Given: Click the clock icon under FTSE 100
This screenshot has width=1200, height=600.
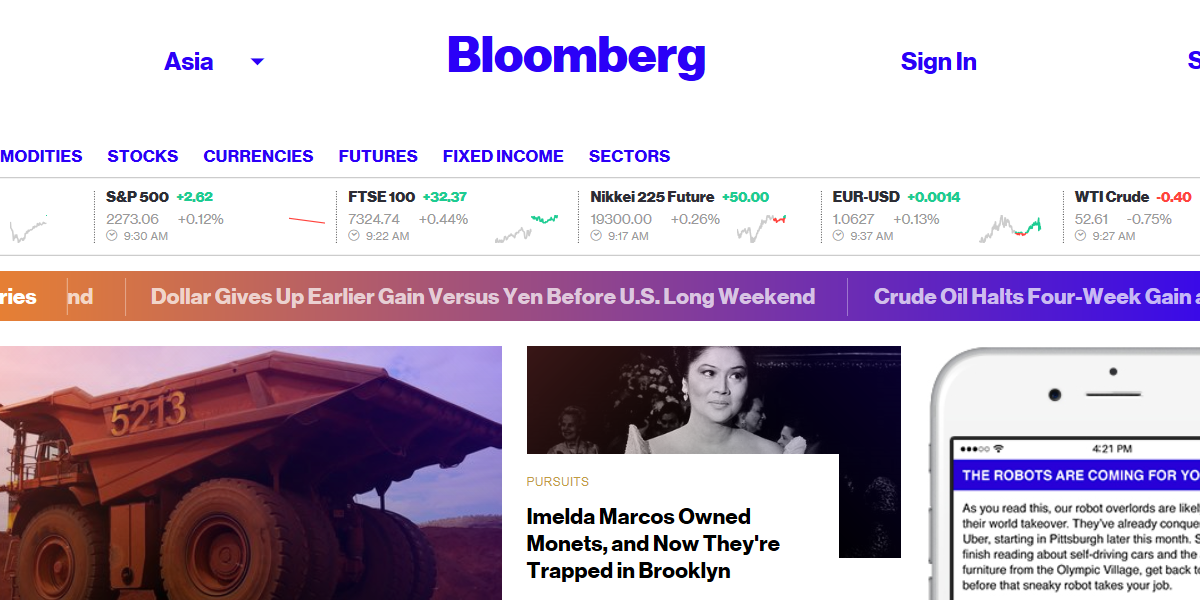Looking at the screenshot, I should tap(354, 236).
